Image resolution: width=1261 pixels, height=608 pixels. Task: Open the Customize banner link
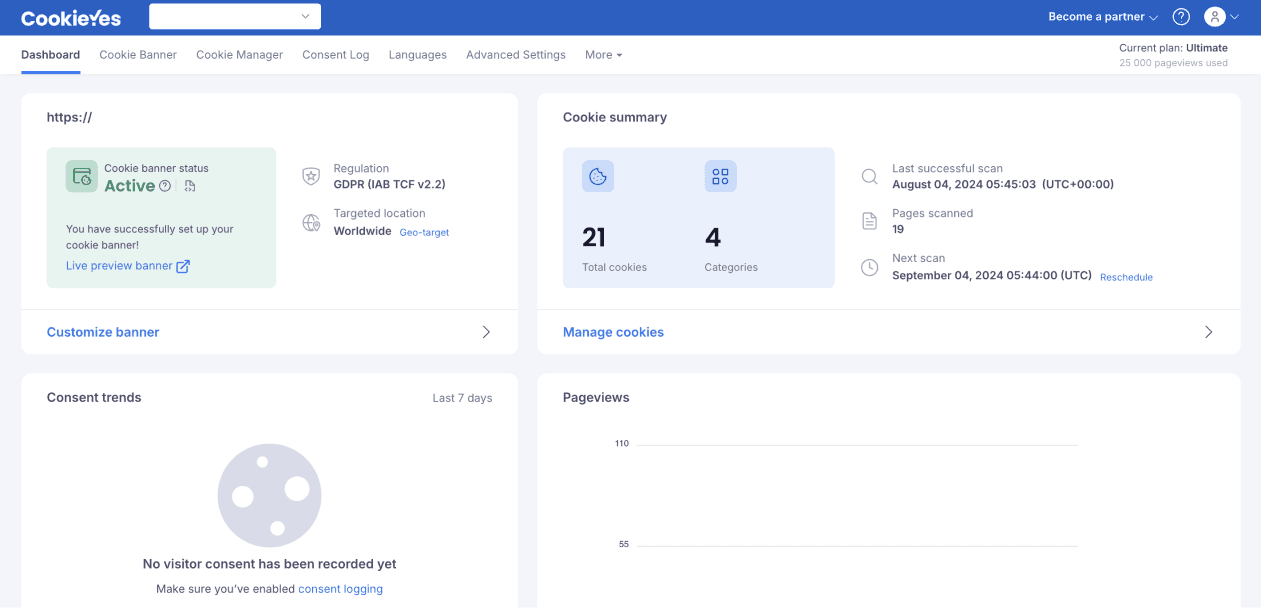pos(103,332)
